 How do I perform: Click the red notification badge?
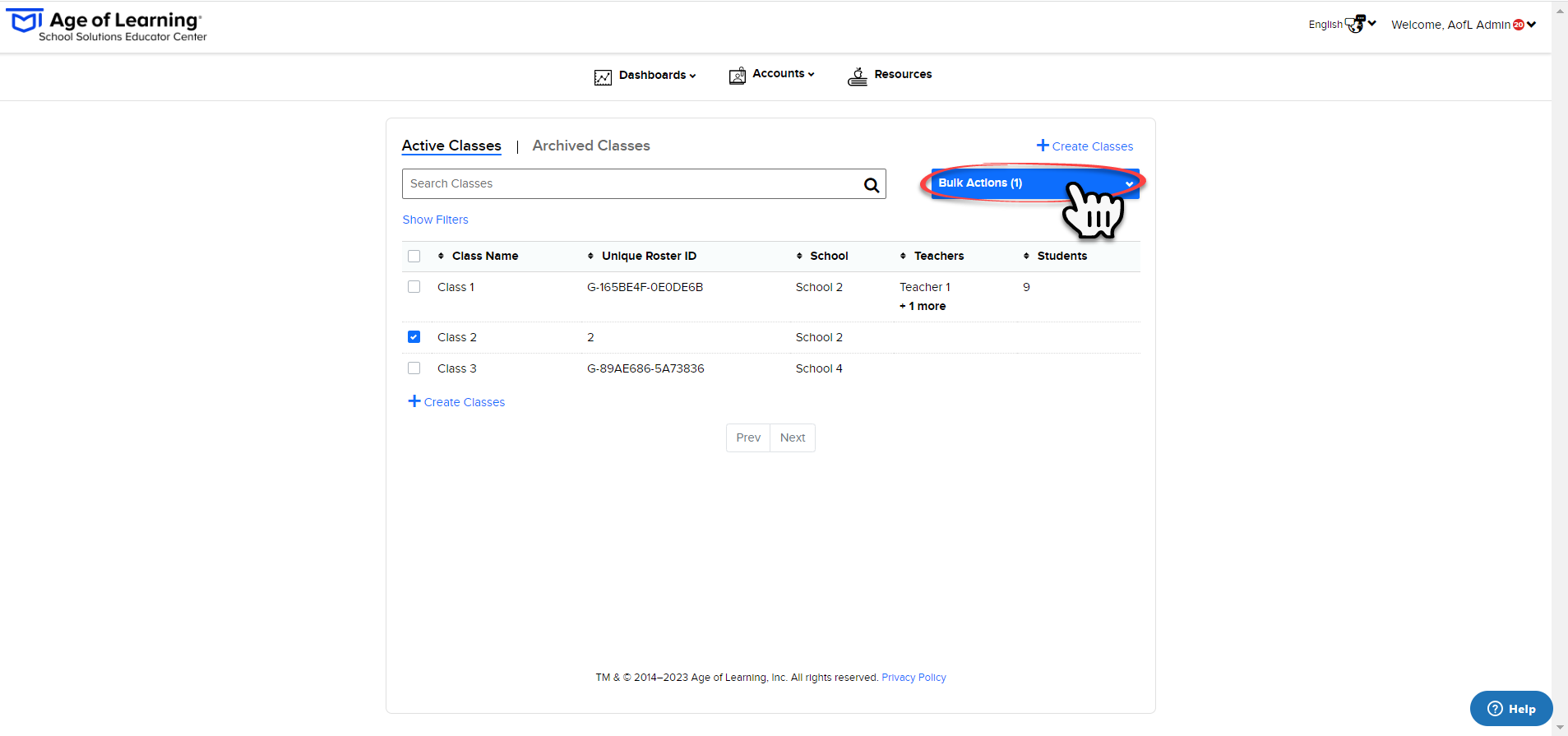[x=1519, y=25]
